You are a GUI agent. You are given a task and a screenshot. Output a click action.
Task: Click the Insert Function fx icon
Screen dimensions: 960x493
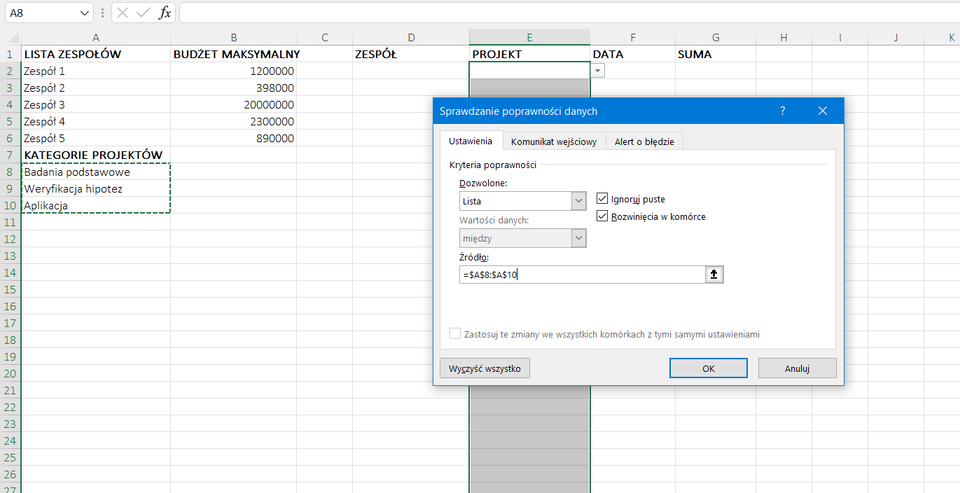(165, 14)
